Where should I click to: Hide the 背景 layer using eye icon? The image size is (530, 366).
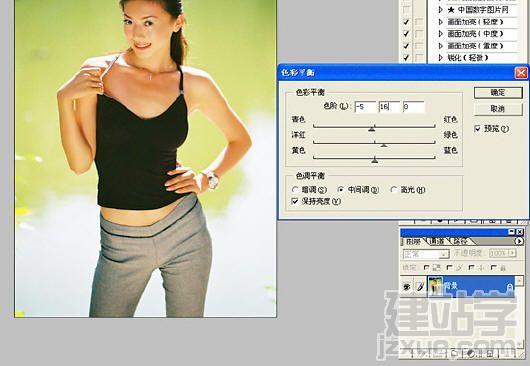pyautogui.click(x=407, y=287)
